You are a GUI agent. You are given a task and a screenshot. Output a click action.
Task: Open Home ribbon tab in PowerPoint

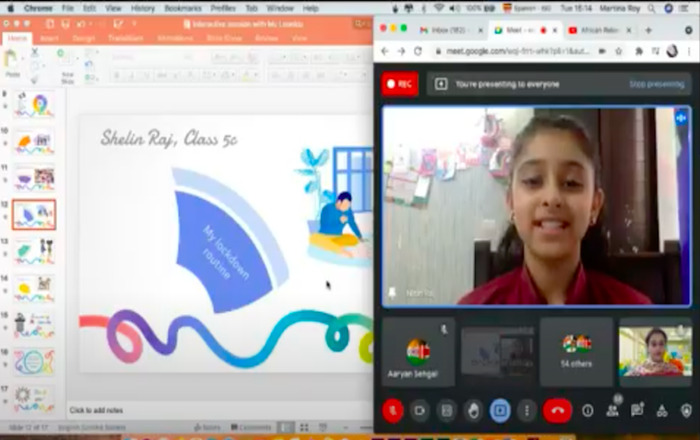click(17, 38)
